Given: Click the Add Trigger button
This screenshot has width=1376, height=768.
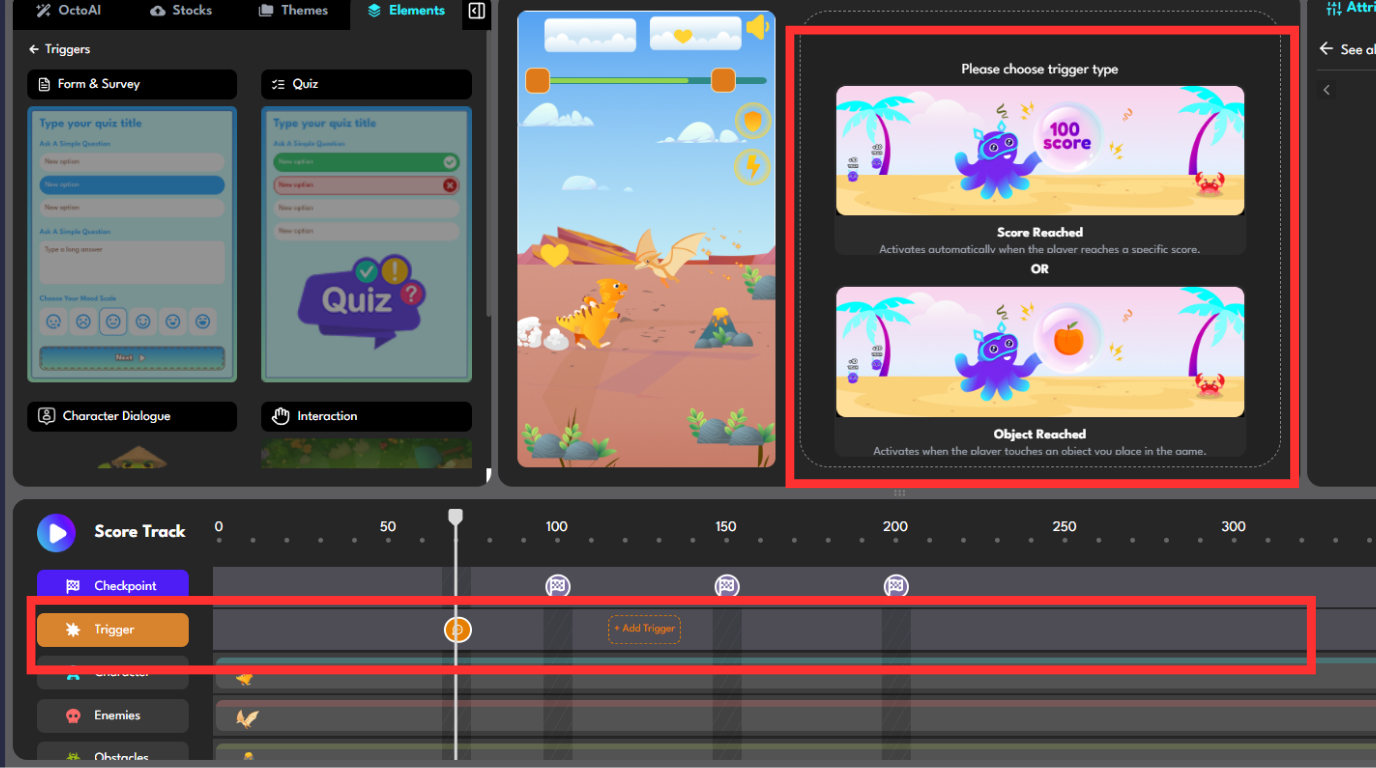Looking at the screenshot, I should [644, 629].
